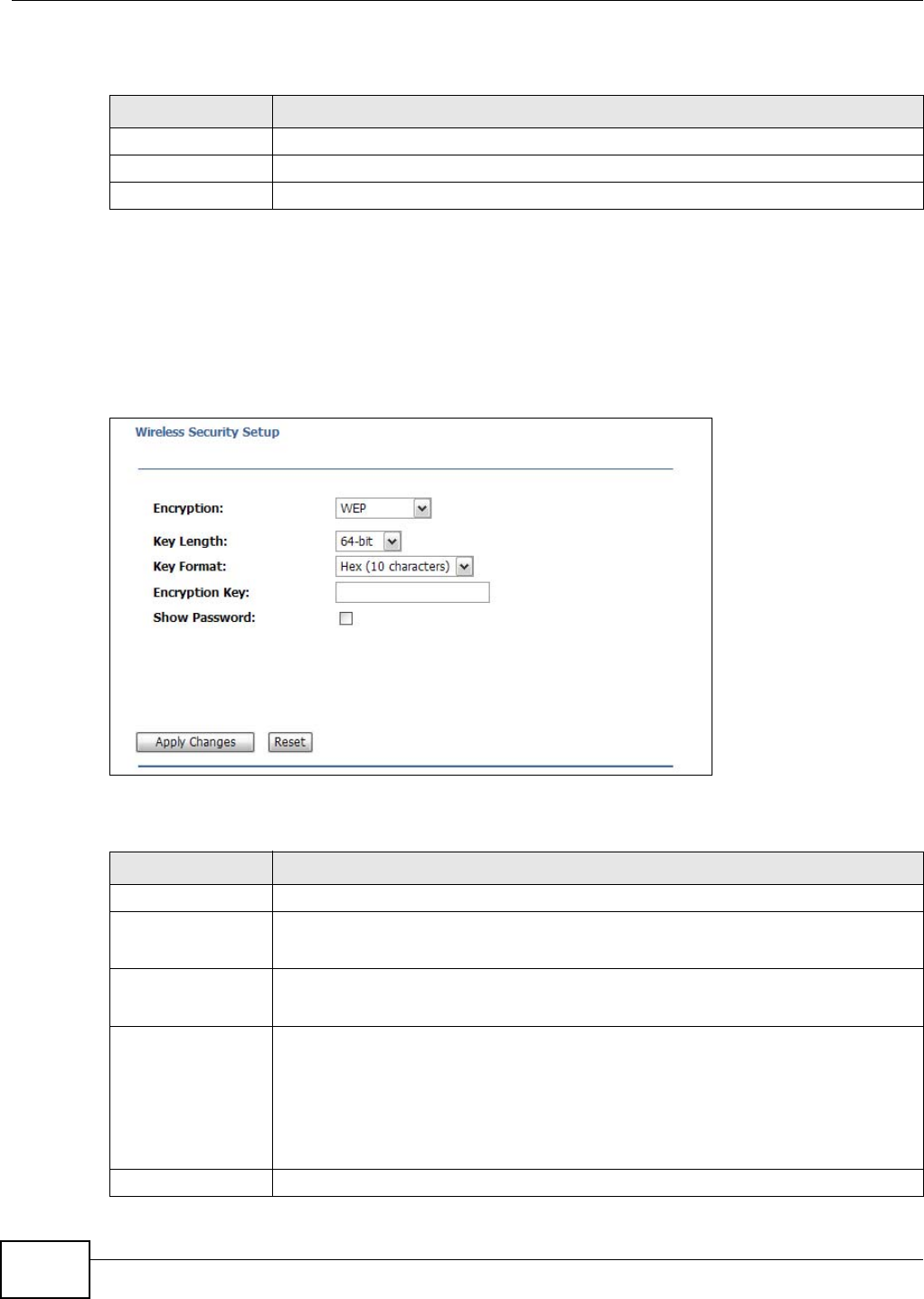
Task: Open the Key Format Hex dropdown
Action: point(404,567)
